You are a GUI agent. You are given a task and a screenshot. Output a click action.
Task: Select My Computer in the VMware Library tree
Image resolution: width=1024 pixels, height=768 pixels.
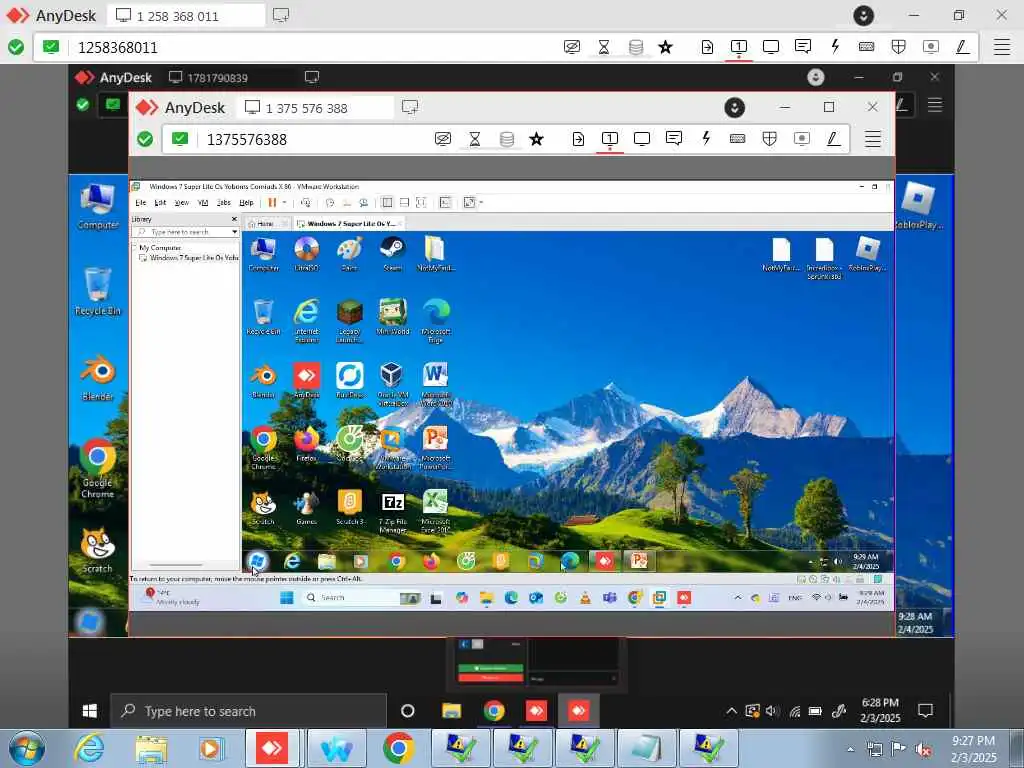(x=160, y=248)
